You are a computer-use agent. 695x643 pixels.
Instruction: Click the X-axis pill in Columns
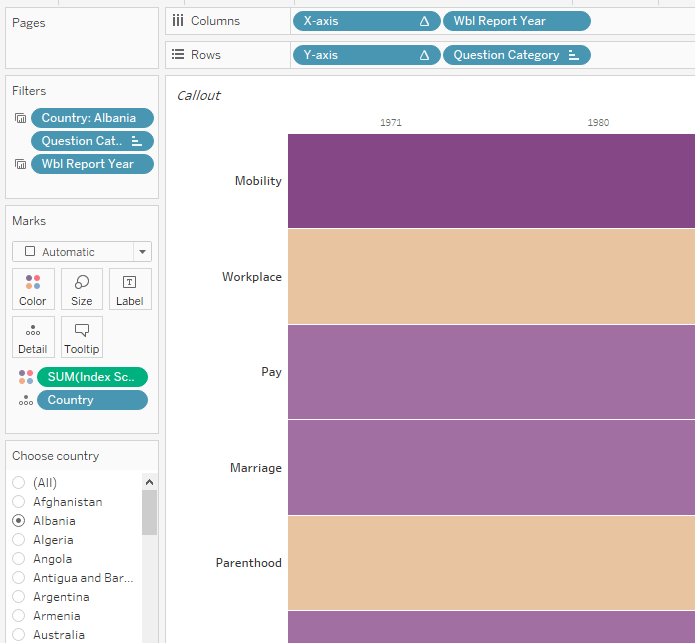point(365,21)
